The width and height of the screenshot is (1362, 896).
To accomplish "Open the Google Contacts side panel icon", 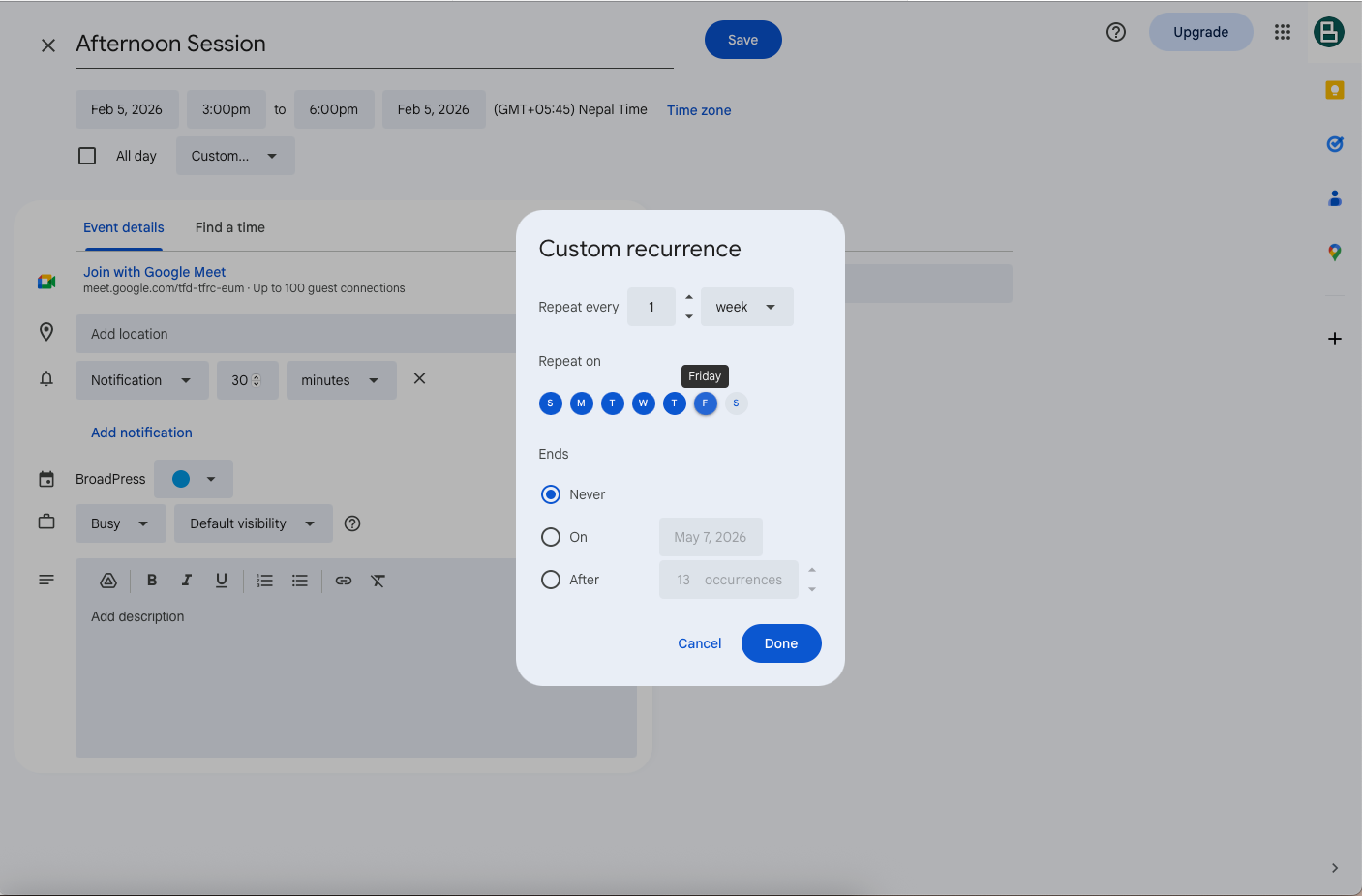I will [x=1335, y=198].
